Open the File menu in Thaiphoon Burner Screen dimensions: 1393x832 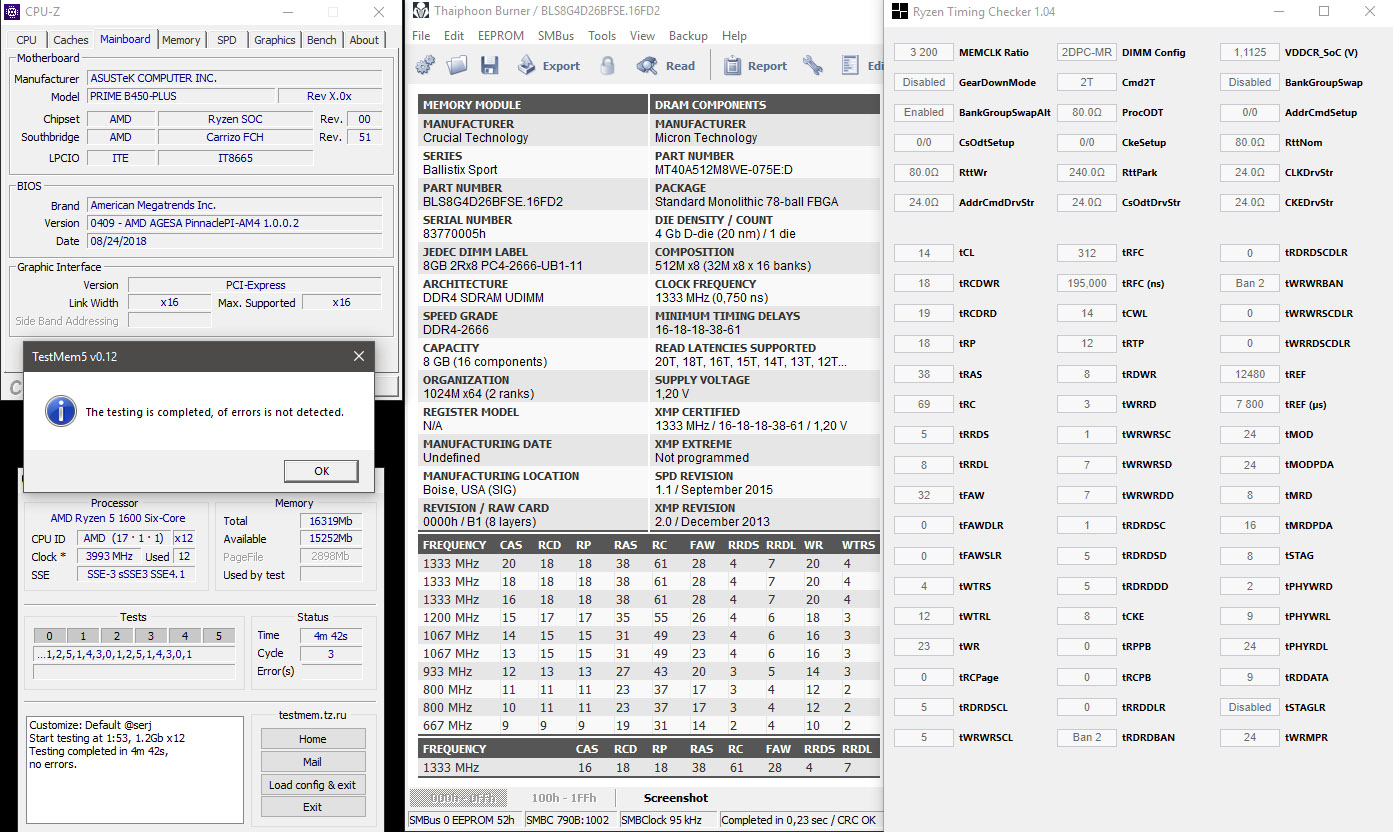(x=421, y=36)
